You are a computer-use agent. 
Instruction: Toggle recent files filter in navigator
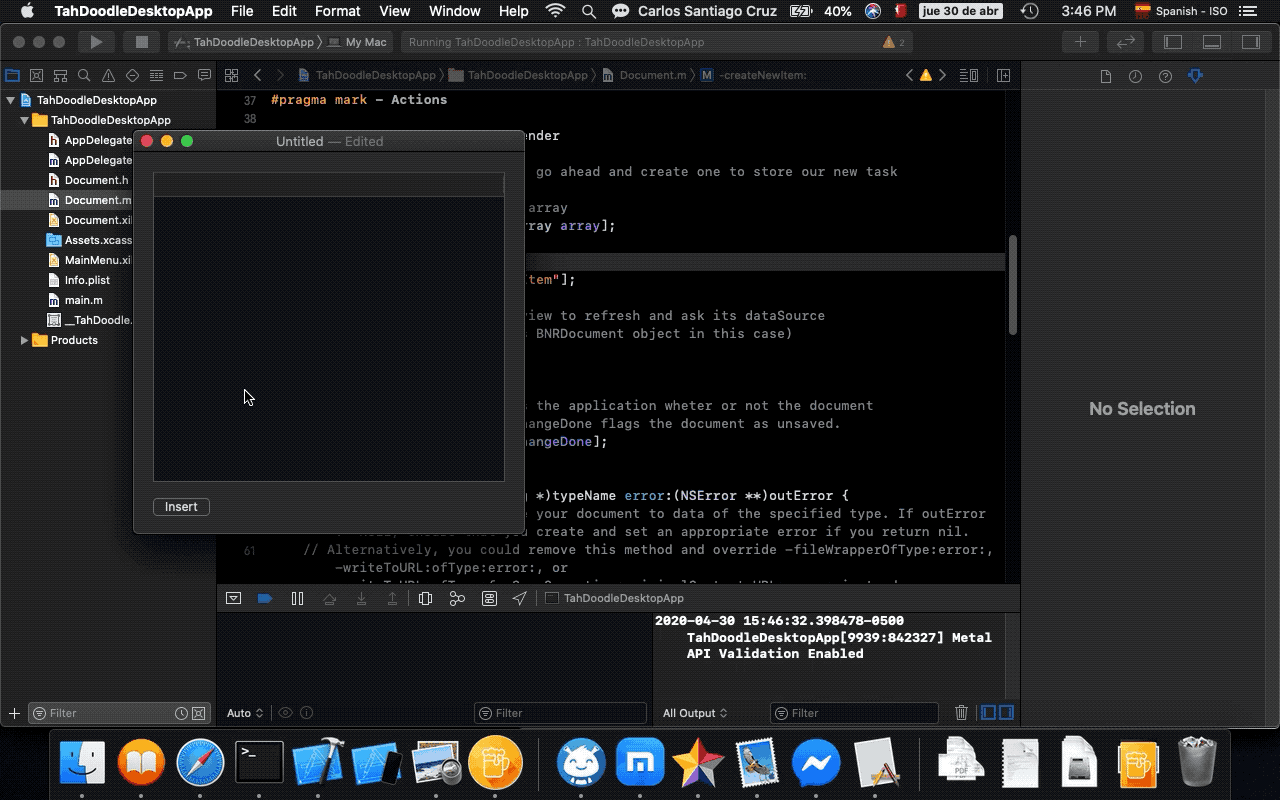coord(181,713)
